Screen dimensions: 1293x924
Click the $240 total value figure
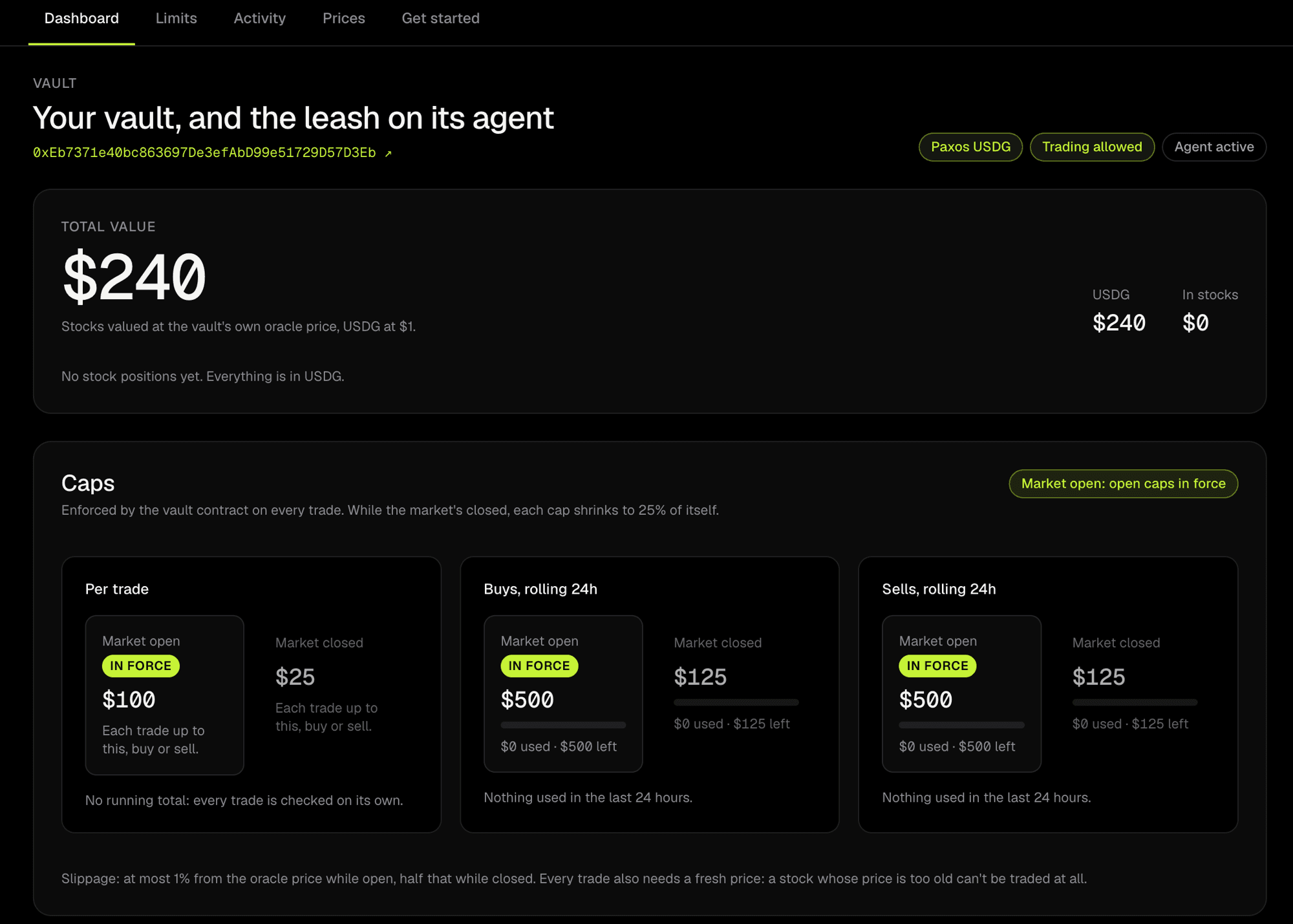[x=134, y=277]
